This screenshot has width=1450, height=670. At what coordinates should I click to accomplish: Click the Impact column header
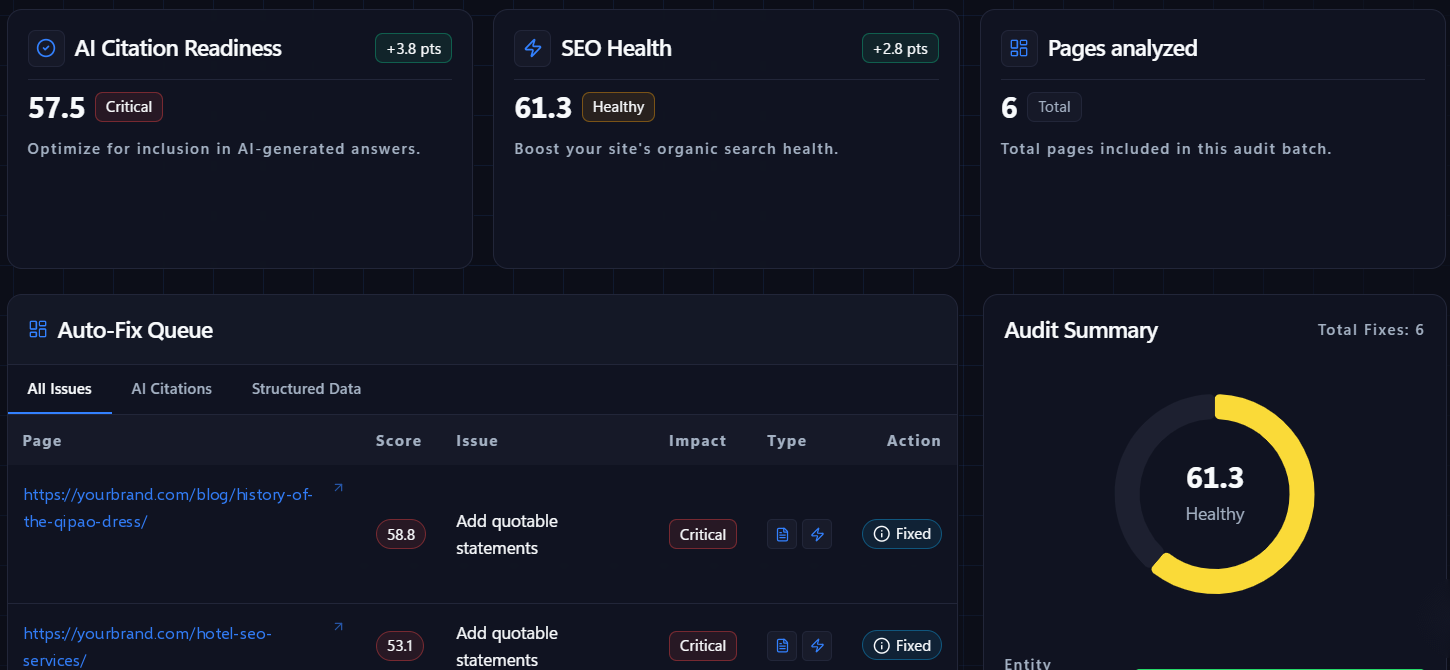[x=698, y=441]
